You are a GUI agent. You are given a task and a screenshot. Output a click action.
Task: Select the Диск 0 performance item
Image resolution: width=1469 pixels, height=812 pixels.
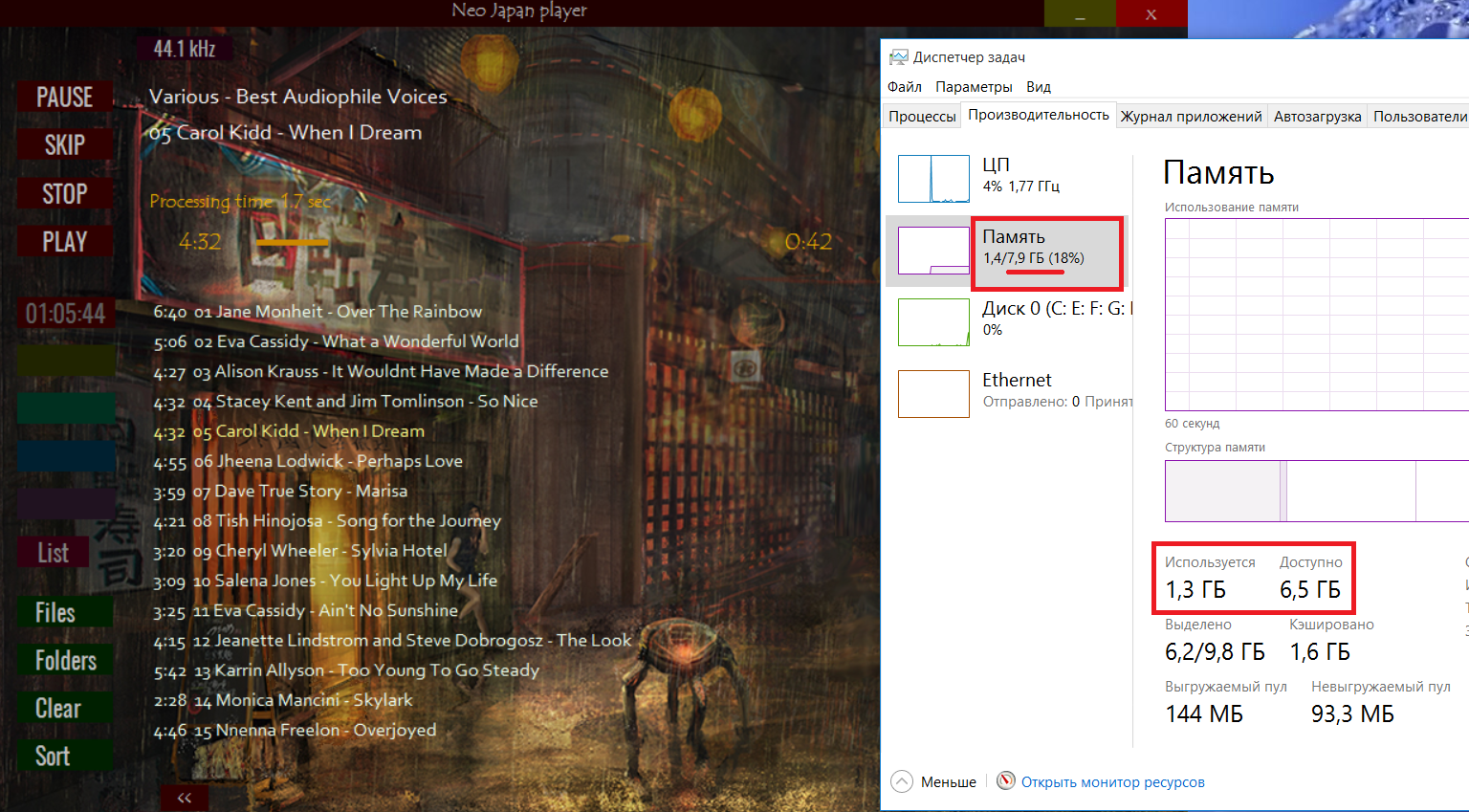click(1008, 322)
